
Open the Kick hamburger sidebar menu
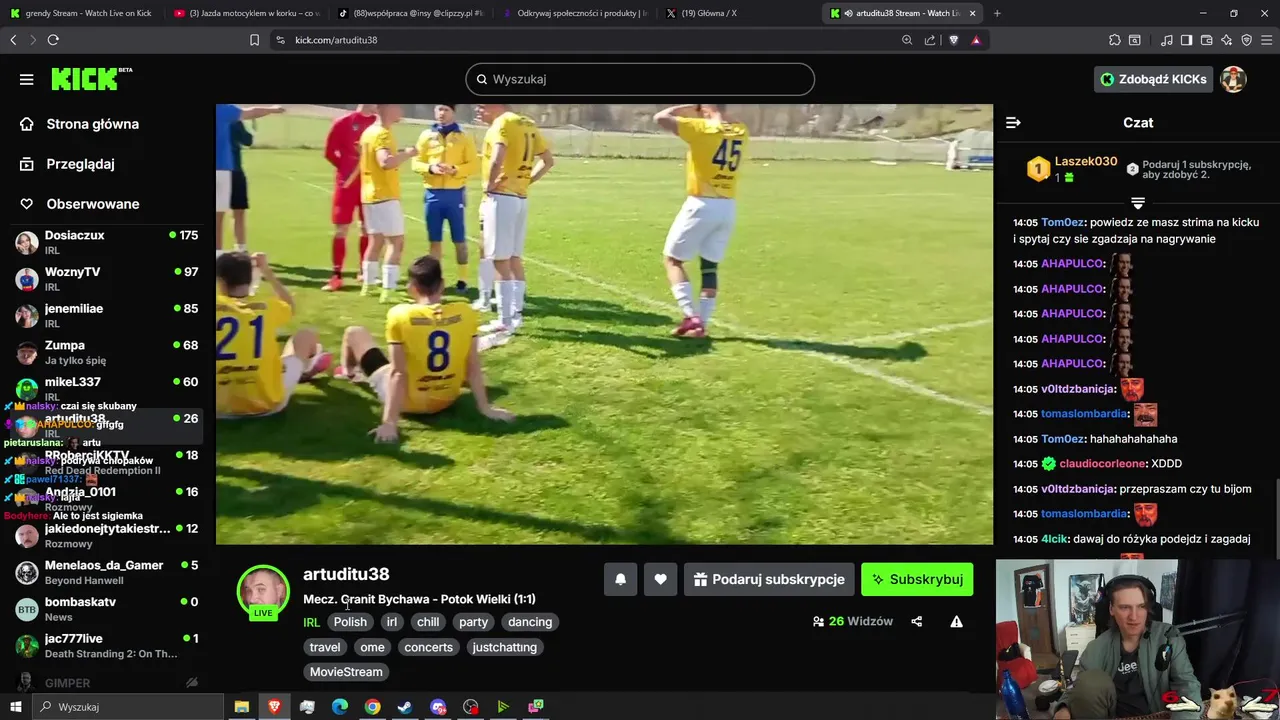pyautogui.click(x=27, y=79)
